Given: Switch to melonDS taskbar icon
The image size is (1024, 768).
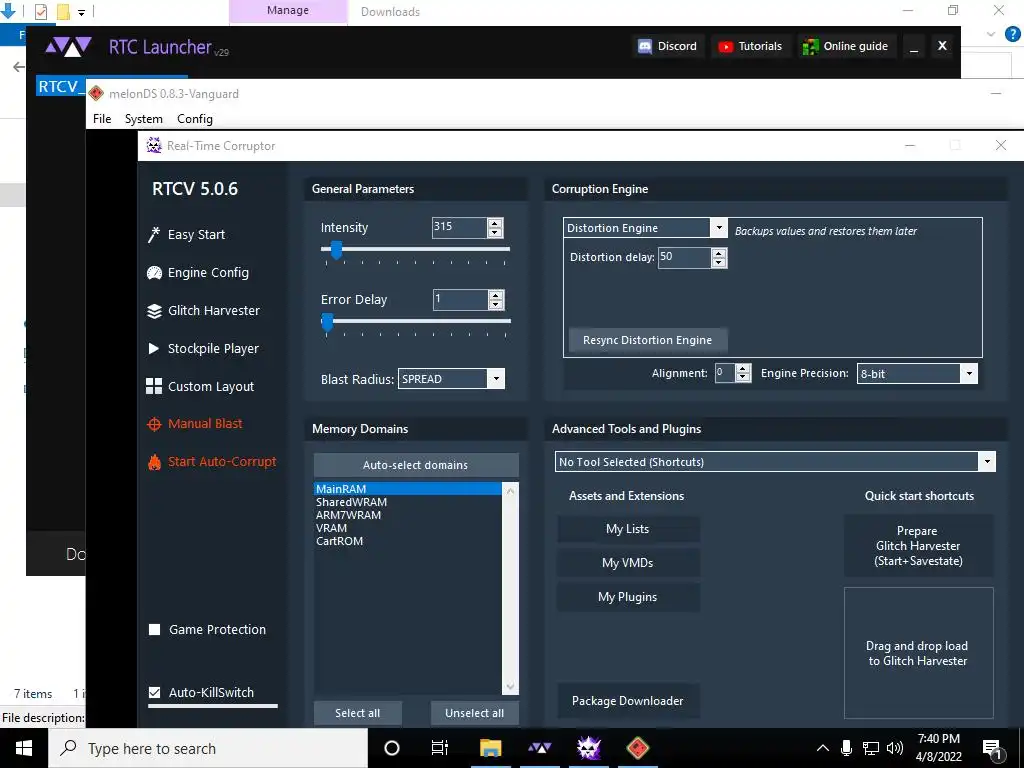Looking at the screenshot, I should point(638,748).
